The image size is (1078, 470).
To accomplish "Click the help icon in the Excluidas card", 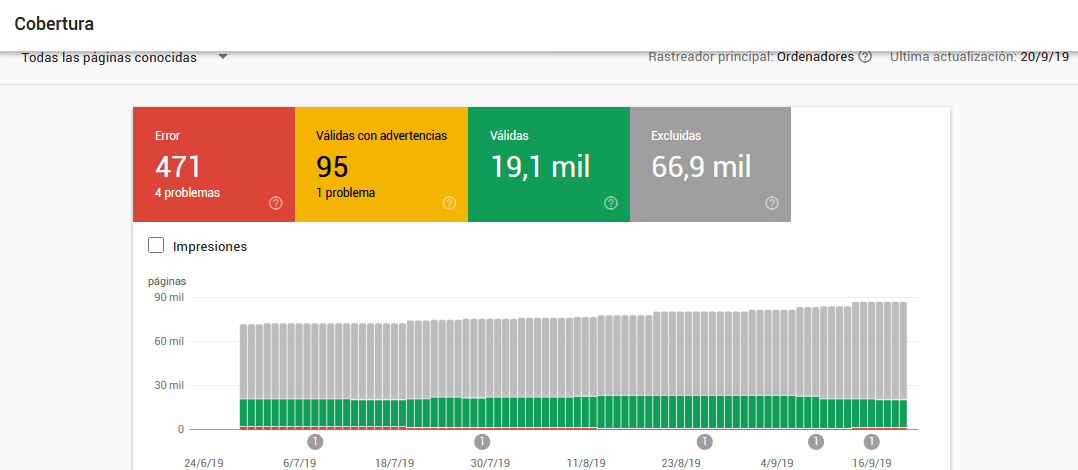I will click(x=771, y=203).
